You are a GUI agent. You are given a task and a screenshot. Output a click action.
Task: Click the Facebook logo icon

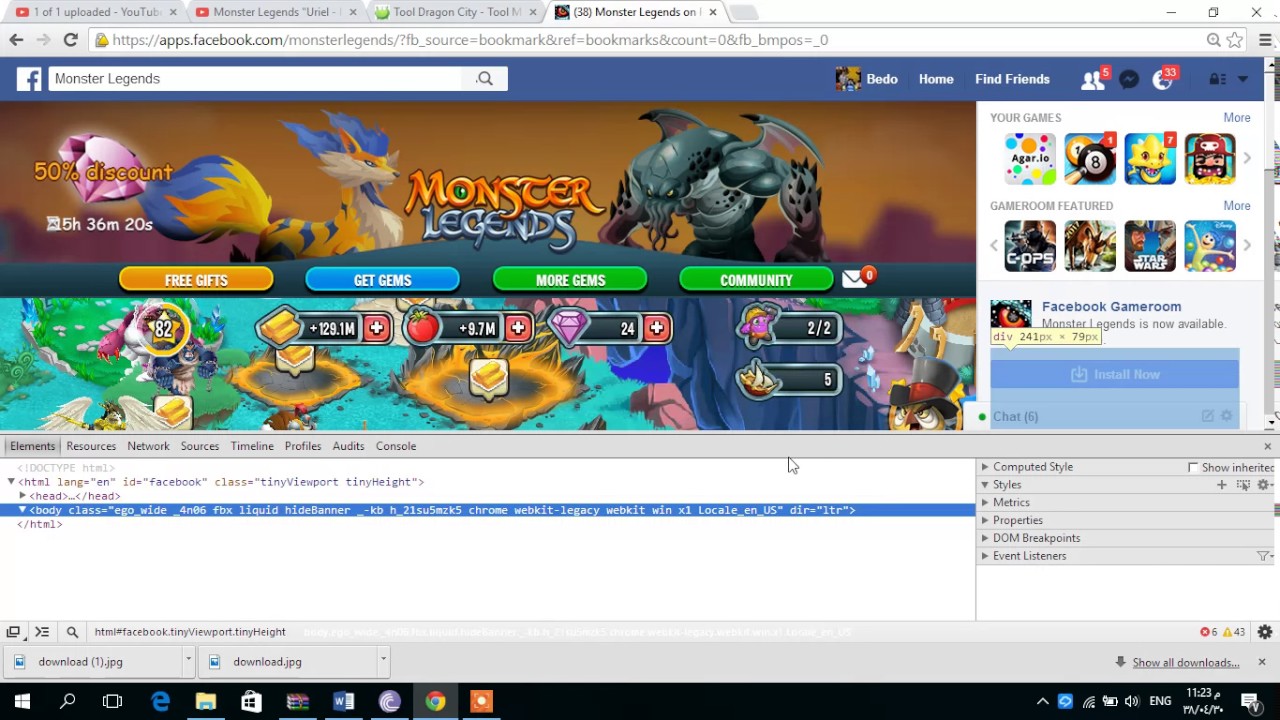click(29, 79)
